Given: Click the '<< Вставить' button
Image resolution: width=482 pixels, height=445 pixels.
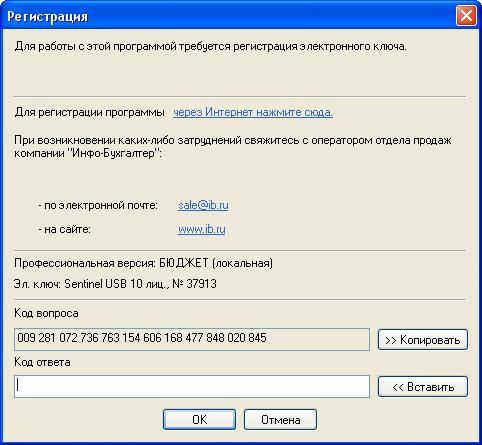Looking at the screenshot, I should pos(423,387).
